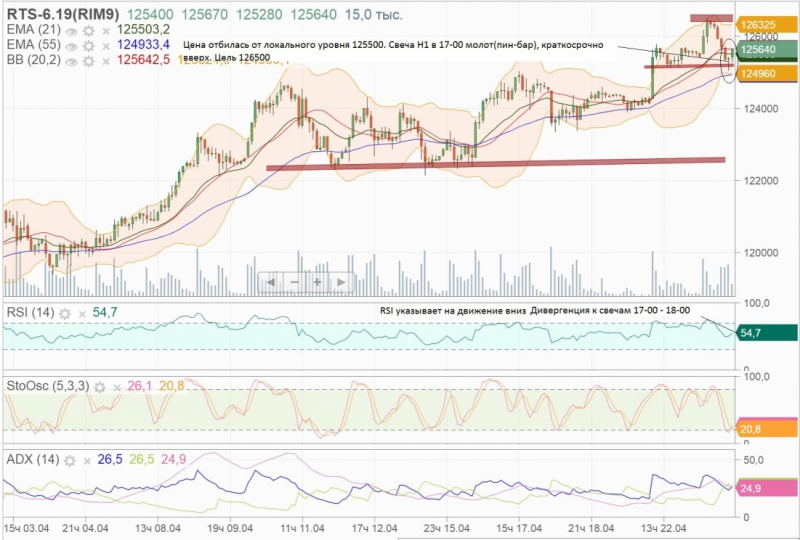Click the RSI reading 54,7 next to label
Image resolution: width=800 pixels, height=540 pixels.
coord(105,312)
